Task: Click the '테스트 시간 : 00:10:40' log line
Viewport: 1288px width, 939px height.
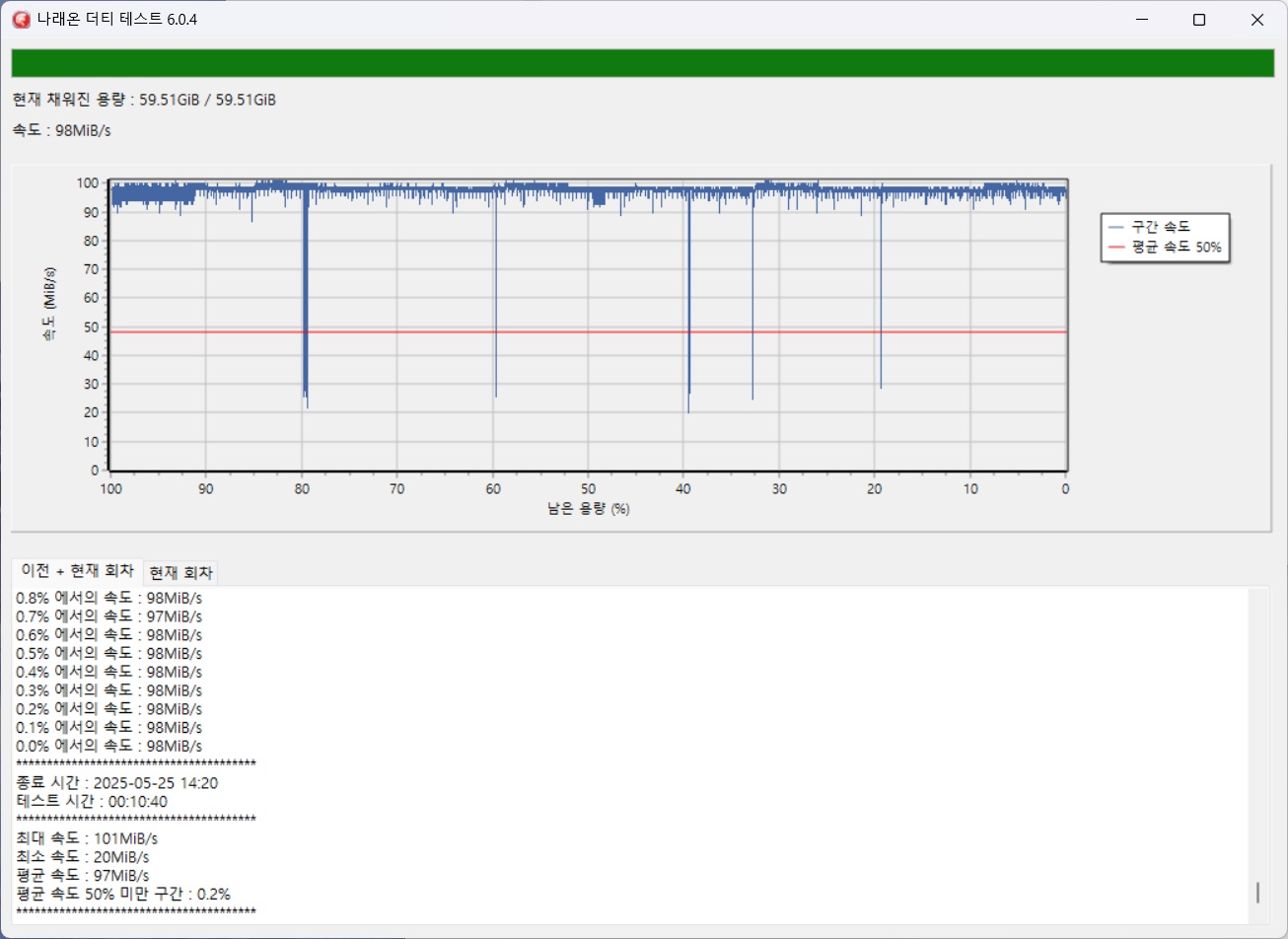Action: [x=92, y=802]
